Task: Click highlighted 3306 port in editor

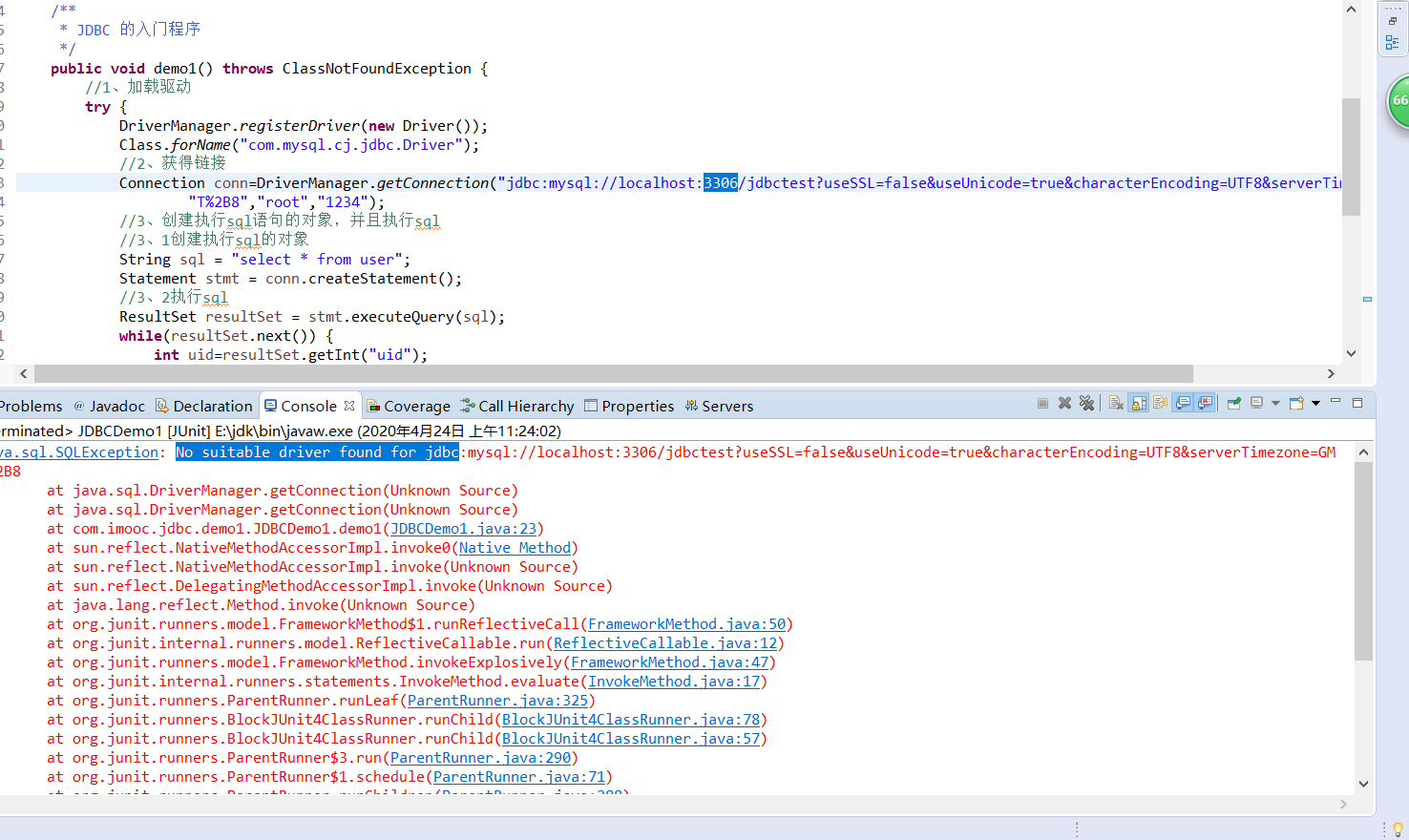Action: pyautogui.click(x=721, y=183)
